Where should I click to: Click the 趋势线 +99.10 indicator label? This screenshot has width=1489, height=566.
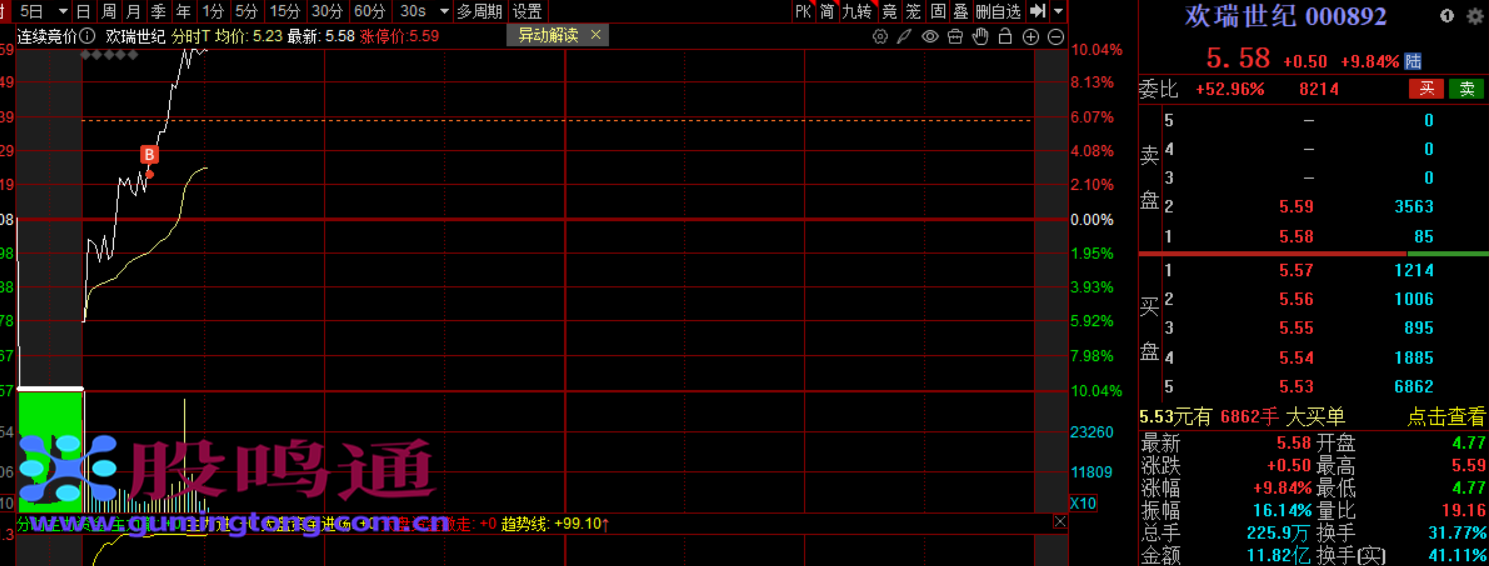coord(555,523)
